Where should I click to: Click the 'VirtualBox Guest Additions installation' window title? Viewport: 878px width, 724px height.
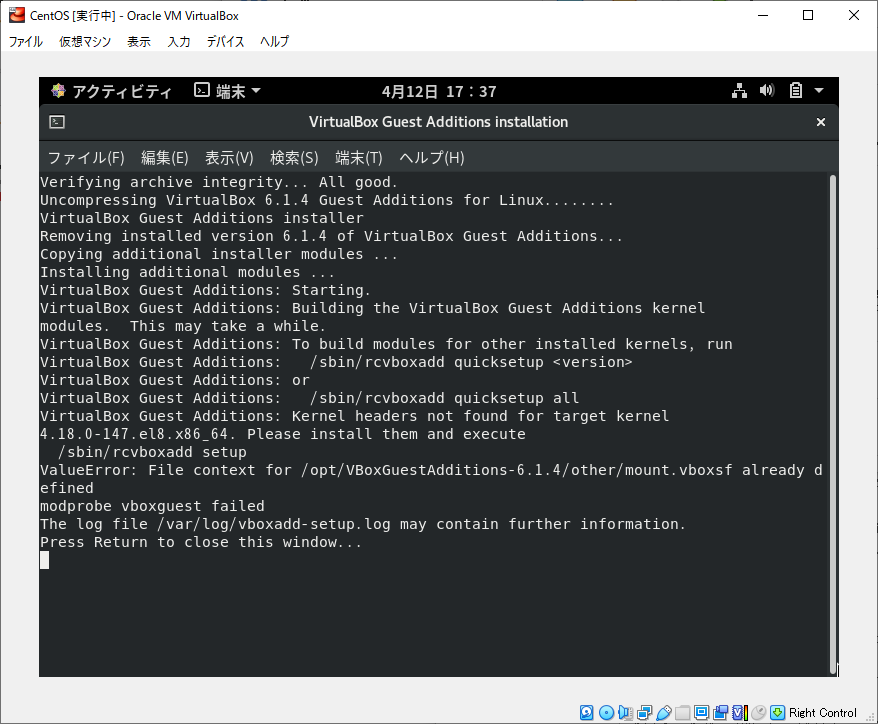[438, 122]
